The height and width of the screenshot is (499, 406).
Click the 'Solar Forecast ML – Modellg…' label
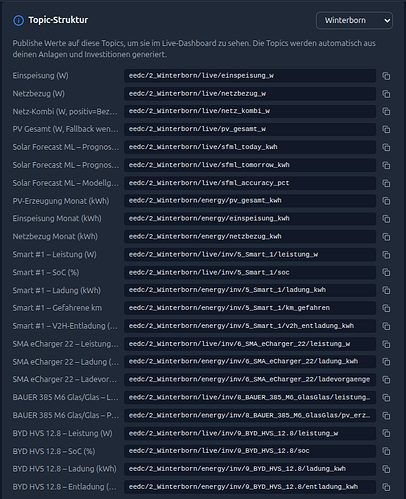(66, 183)
